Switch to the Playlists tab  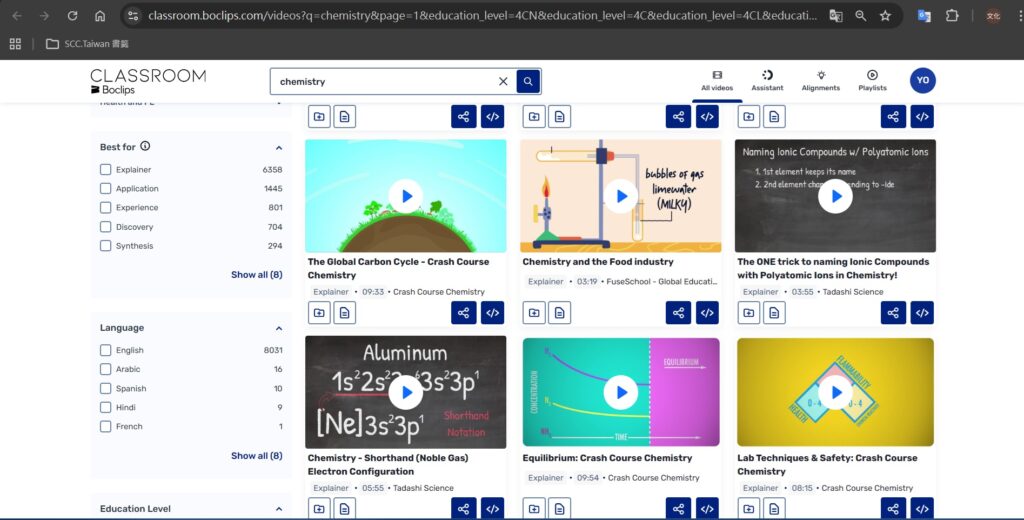click(x=872, y=80)
